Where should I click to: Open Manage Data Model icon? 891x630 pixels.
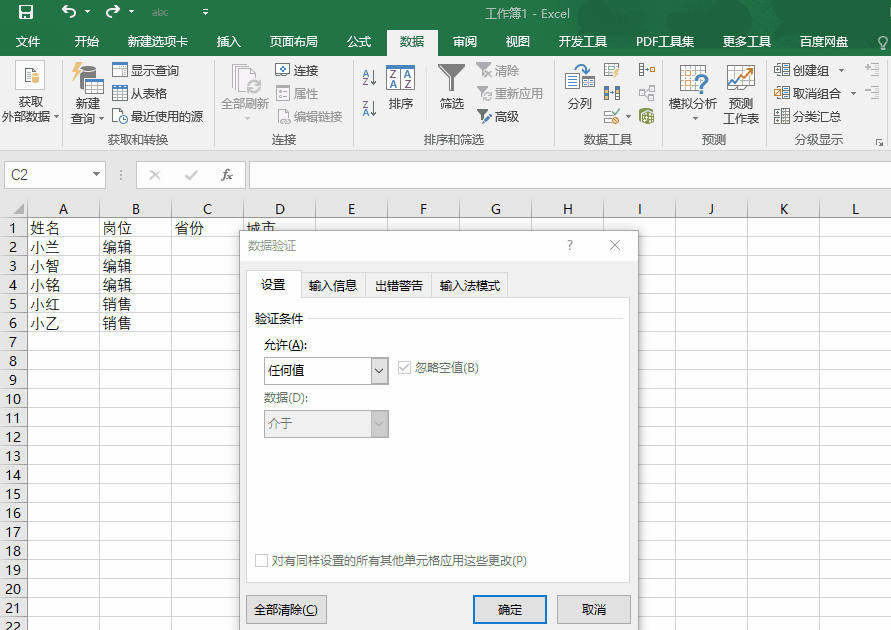[x=647, y=116]
